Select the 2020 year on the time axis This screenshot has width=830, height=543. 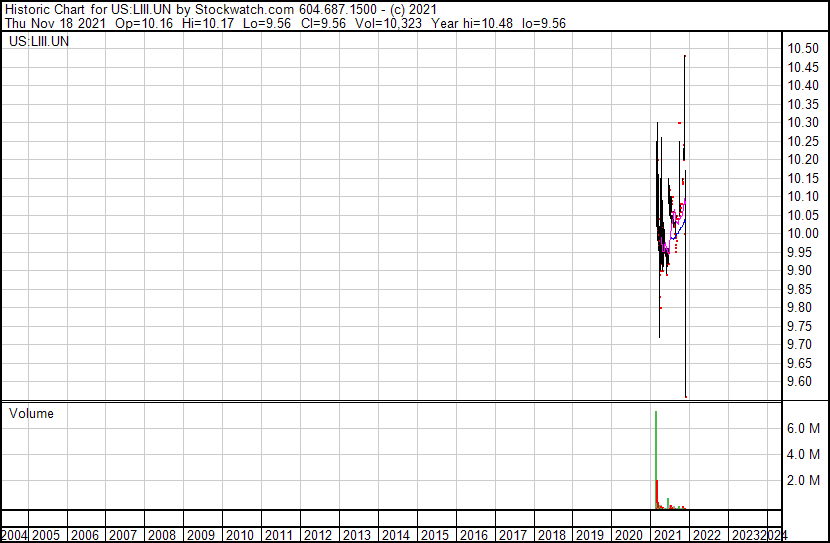click(629, 535)
